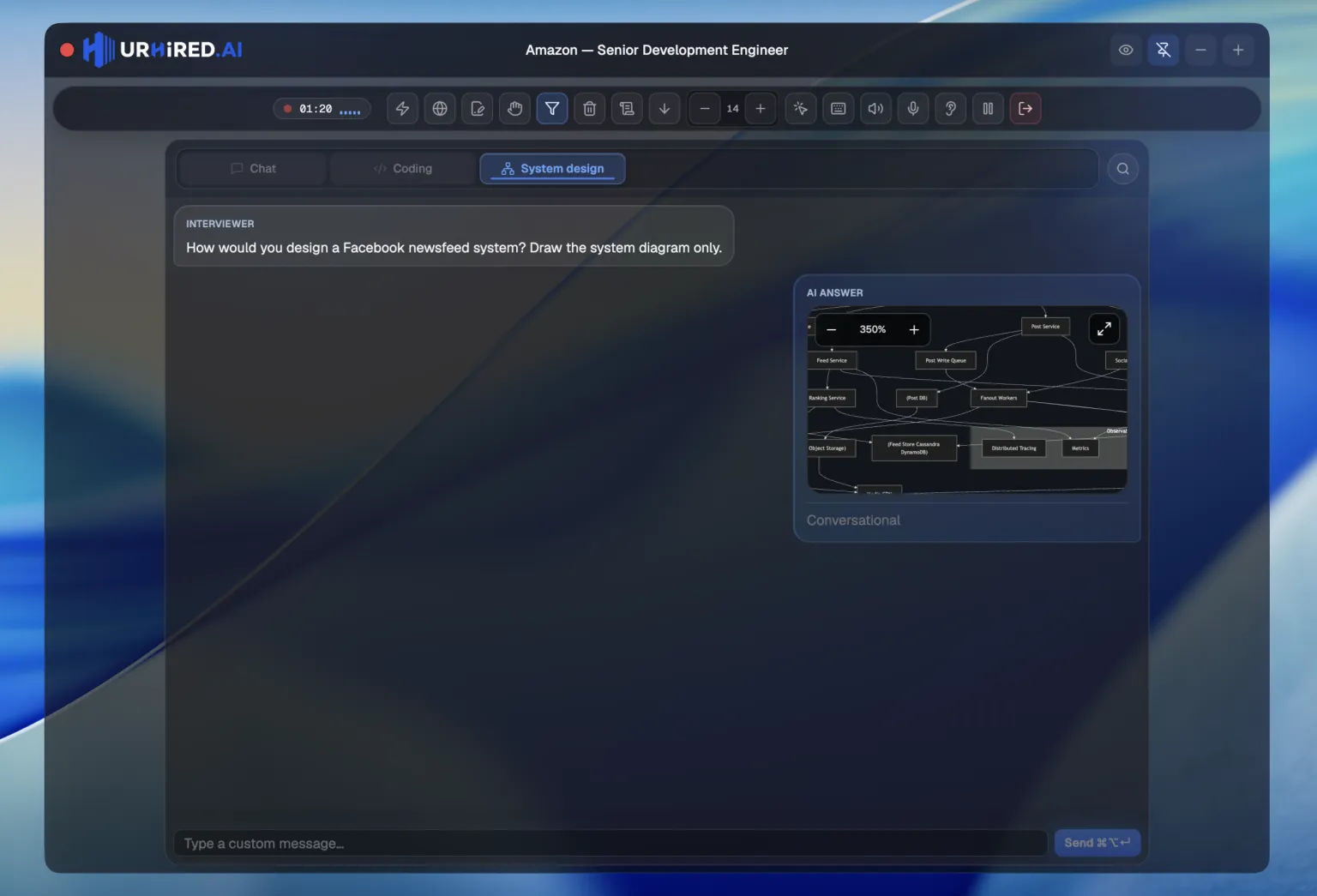Click the custom message input field
The width and height of the screenshot is (1317, 896).
(610, 844)
